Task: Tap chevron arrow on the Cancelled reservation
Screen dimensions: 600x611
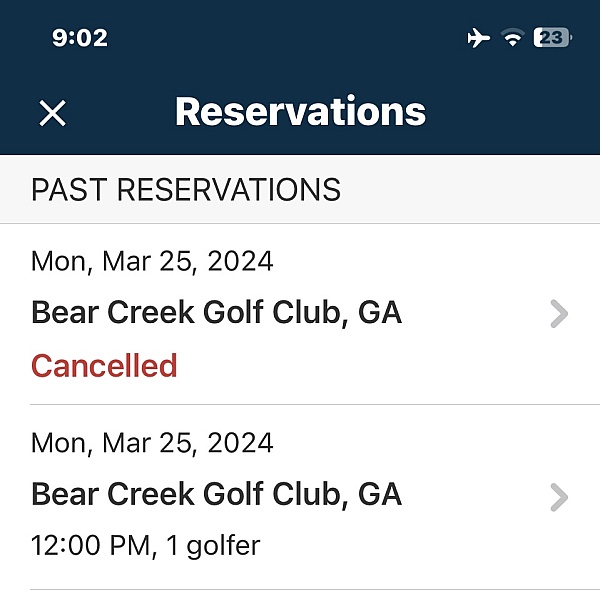Action: [x=560, y=315]
